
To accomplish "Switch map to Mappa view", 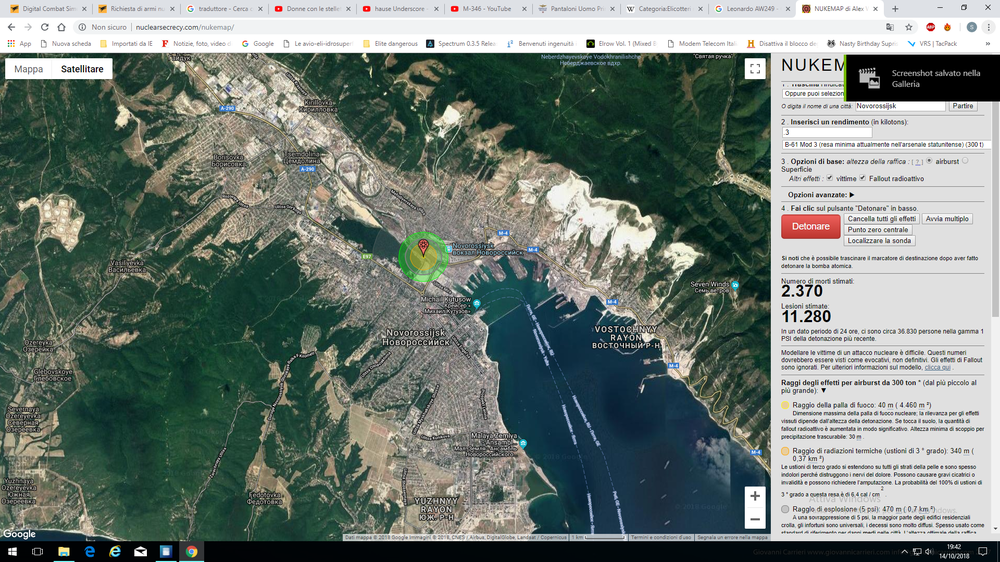I will [x=29, y=69].
